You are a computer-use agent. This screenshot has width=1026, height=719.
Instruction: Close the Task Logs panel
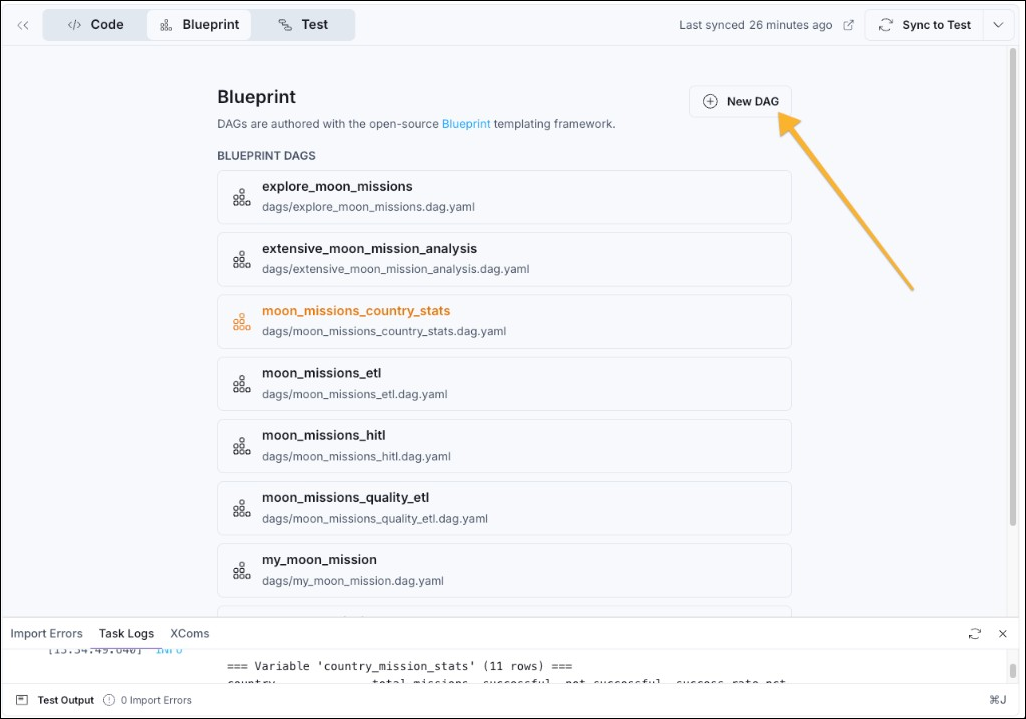pos(1003,634)
